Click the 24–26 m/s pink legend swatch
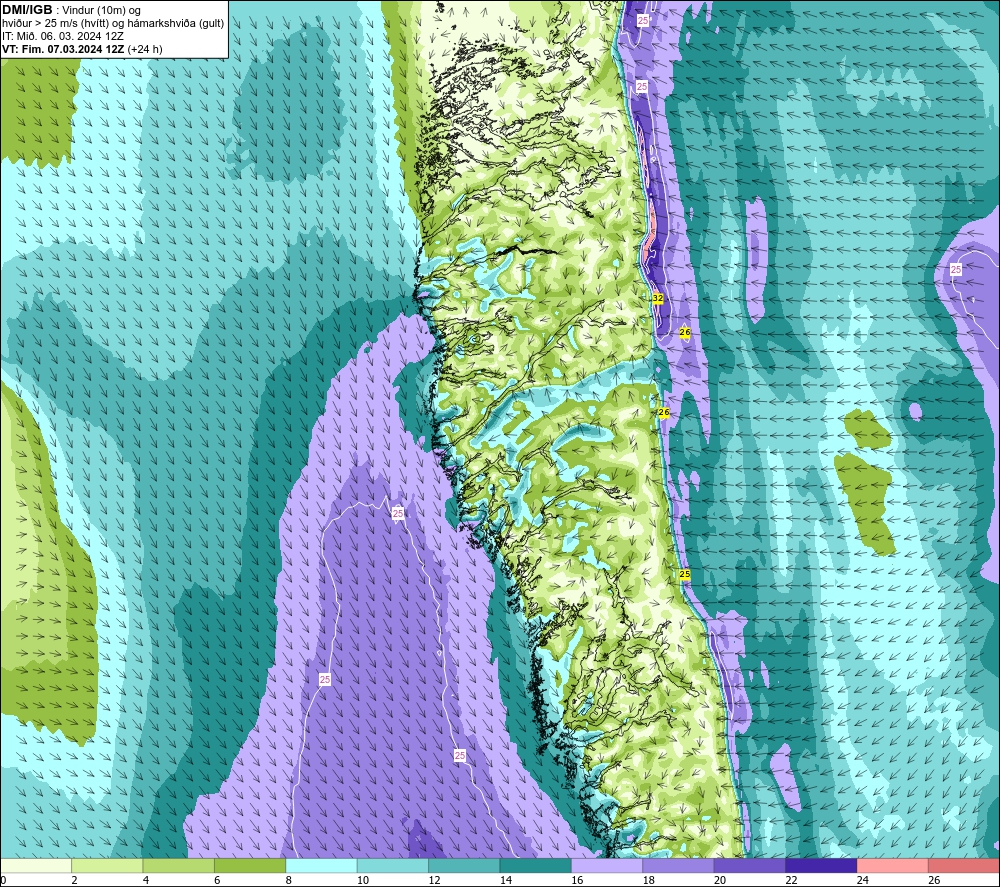This screenshot has height=887, width=1000. pos(893,866)
